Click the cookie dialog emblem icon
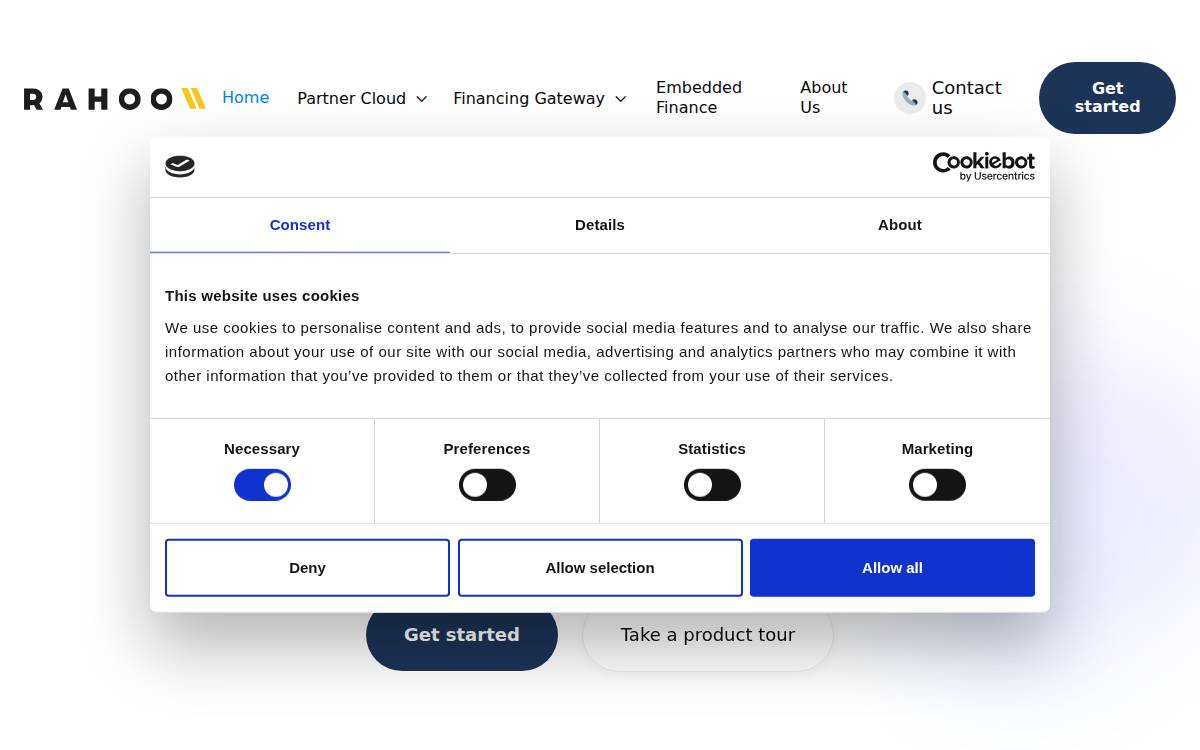1200x750 pixels. (x=180, y=166)
